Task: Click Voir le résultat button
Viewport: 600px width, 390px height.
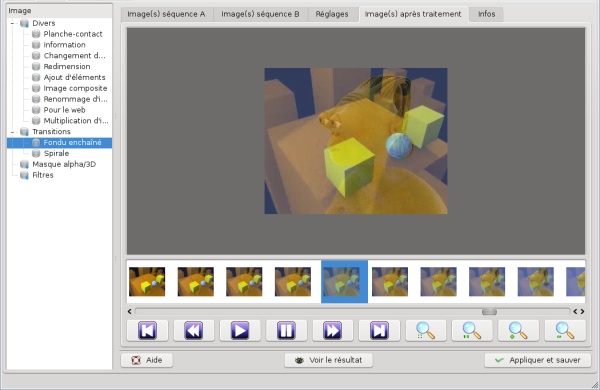Action: [328, 360]
